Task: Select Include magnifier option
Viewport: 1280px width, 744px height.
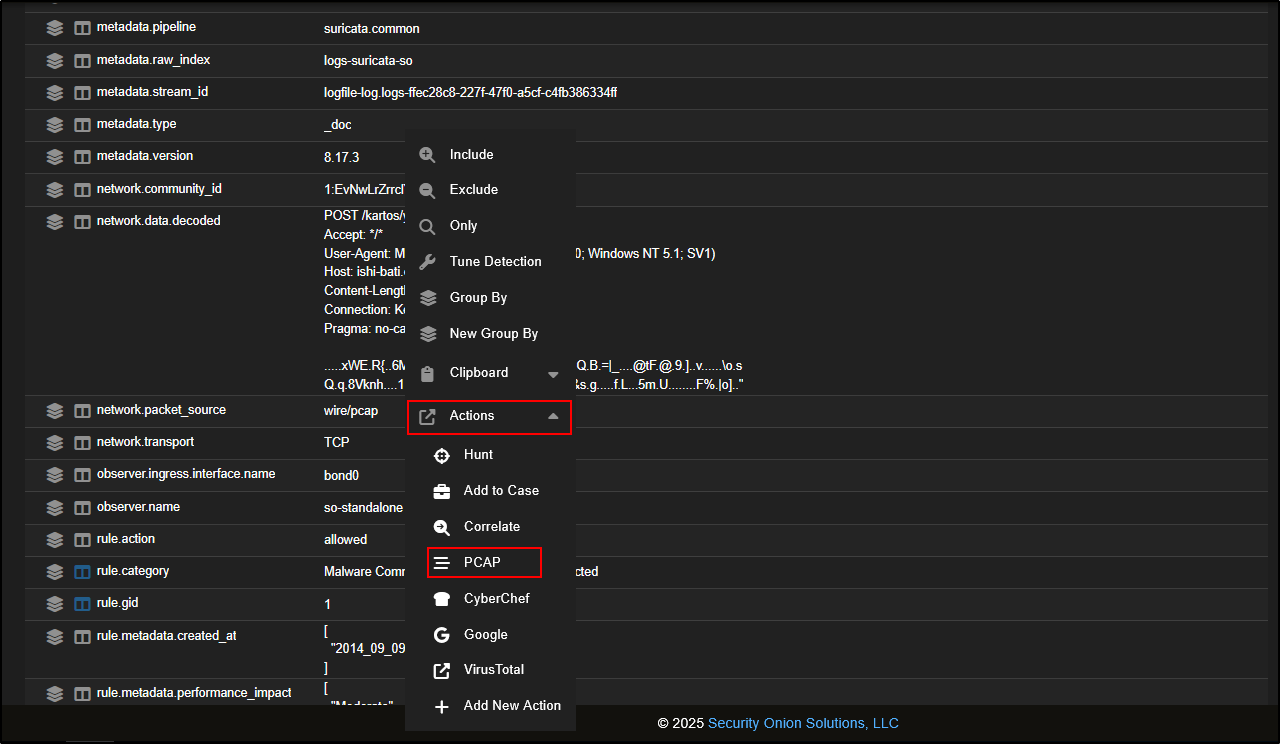Action: point(471,155)
